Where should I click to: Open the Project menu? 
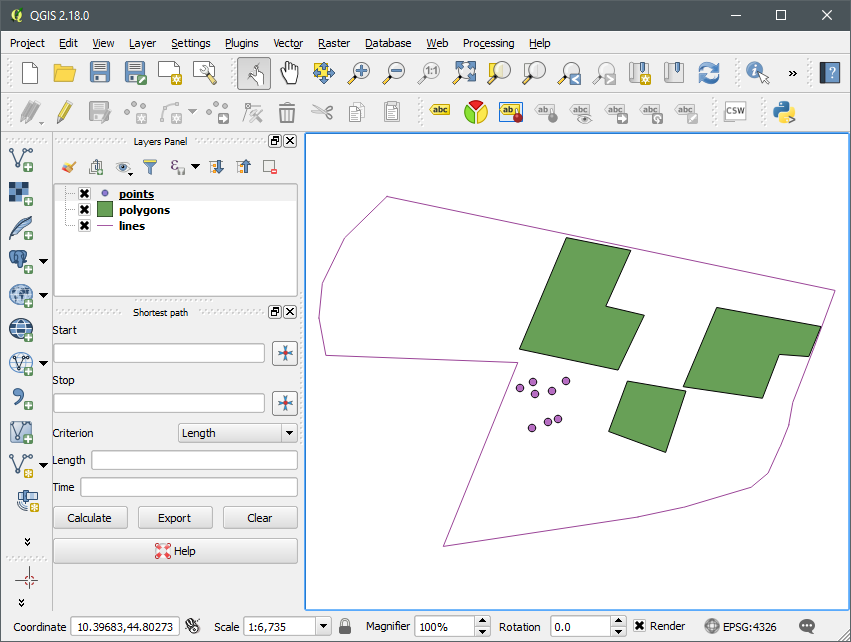(x=27, y=43)
